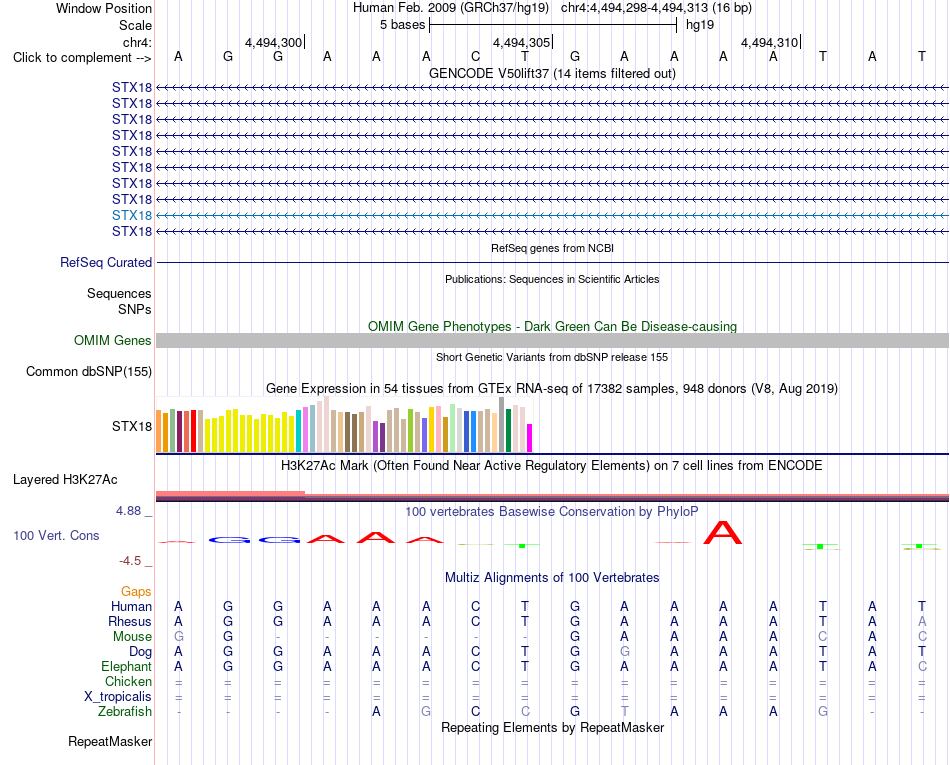
Task: Select the light blue STX18 transcript label
Action: [131, 216]
